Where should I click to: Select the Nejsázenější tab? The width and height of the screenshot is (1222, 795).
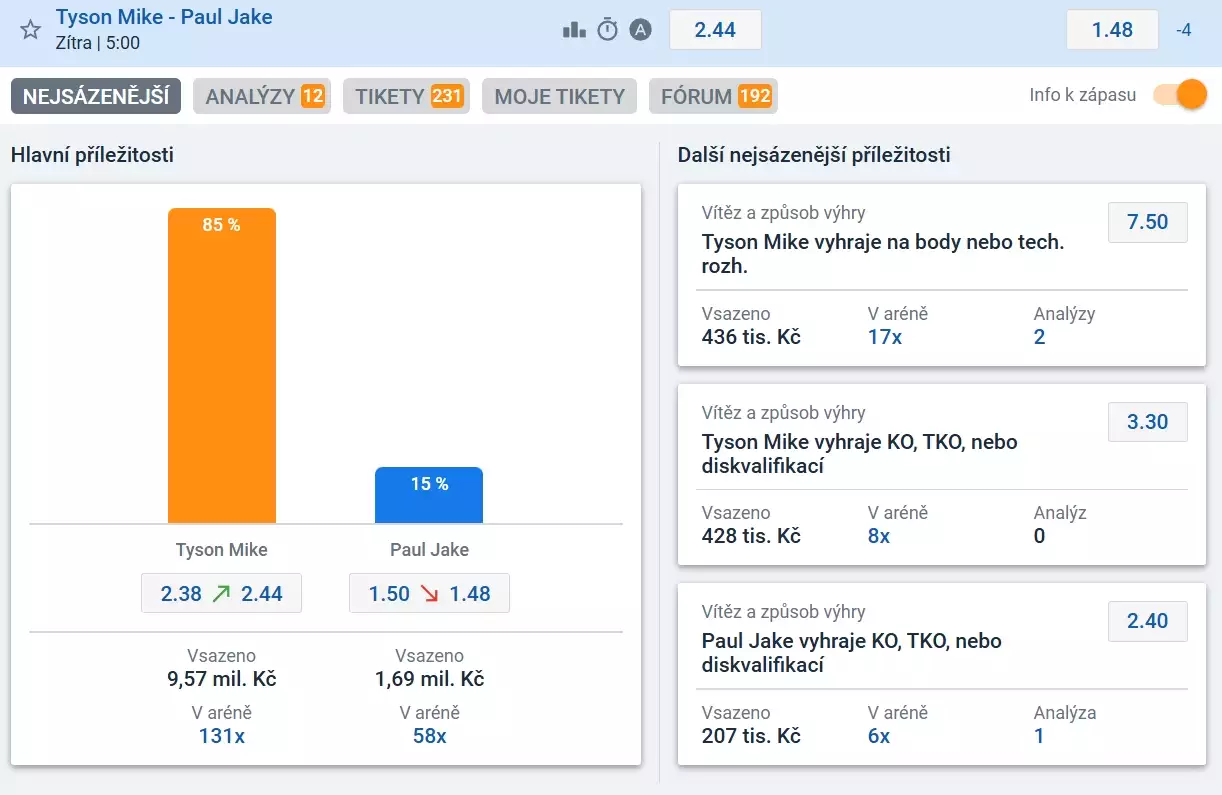96,96
